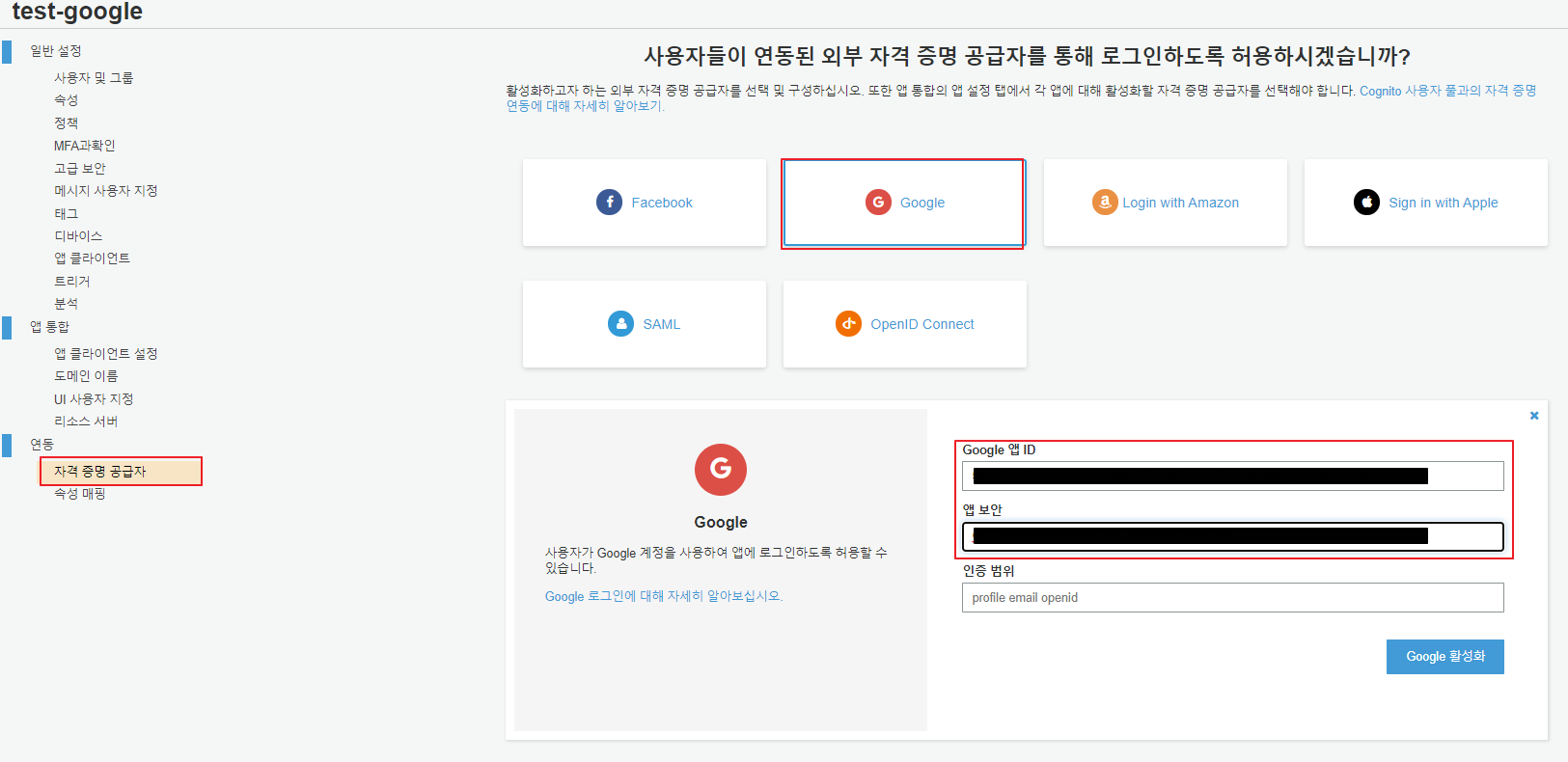1568x762 pixels.
Task: Select the SAML provider card
Action: click(645, 324)
